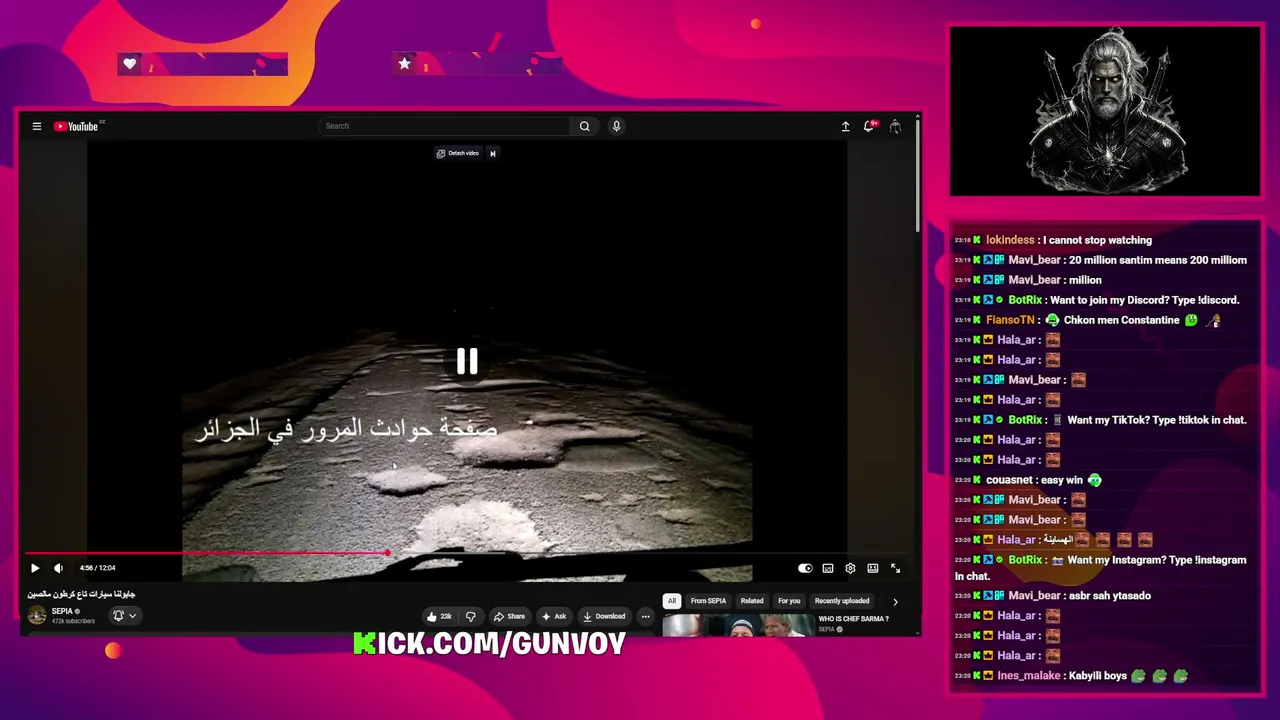The width and height of the screenshot is (1280, 720).
Task: Click chat message 'easy win' from couasnet
Action: coord(1062,480)
